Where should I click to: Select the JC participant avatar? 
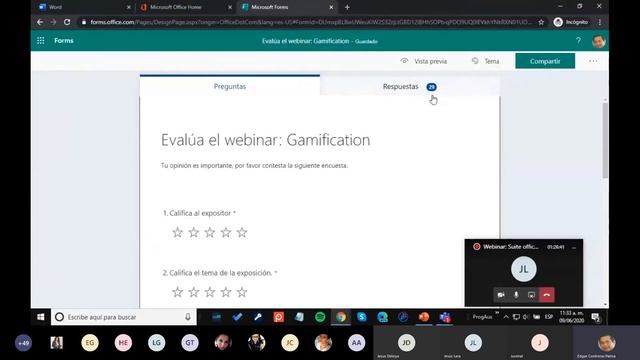coord(290,343)
